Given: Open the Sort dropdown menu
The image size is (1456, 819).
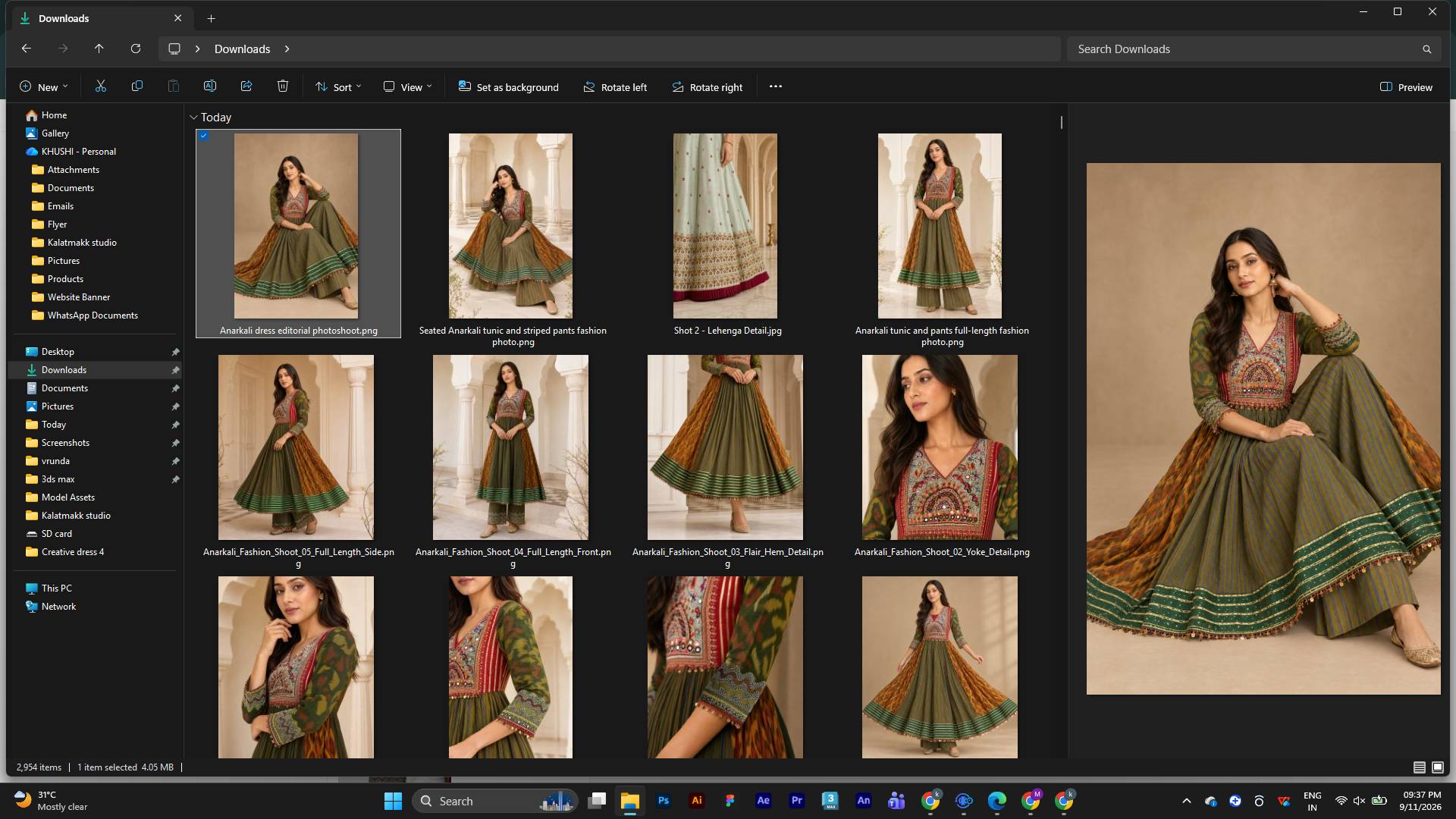Looking at the screenshot, I should [x=338, y=87].
